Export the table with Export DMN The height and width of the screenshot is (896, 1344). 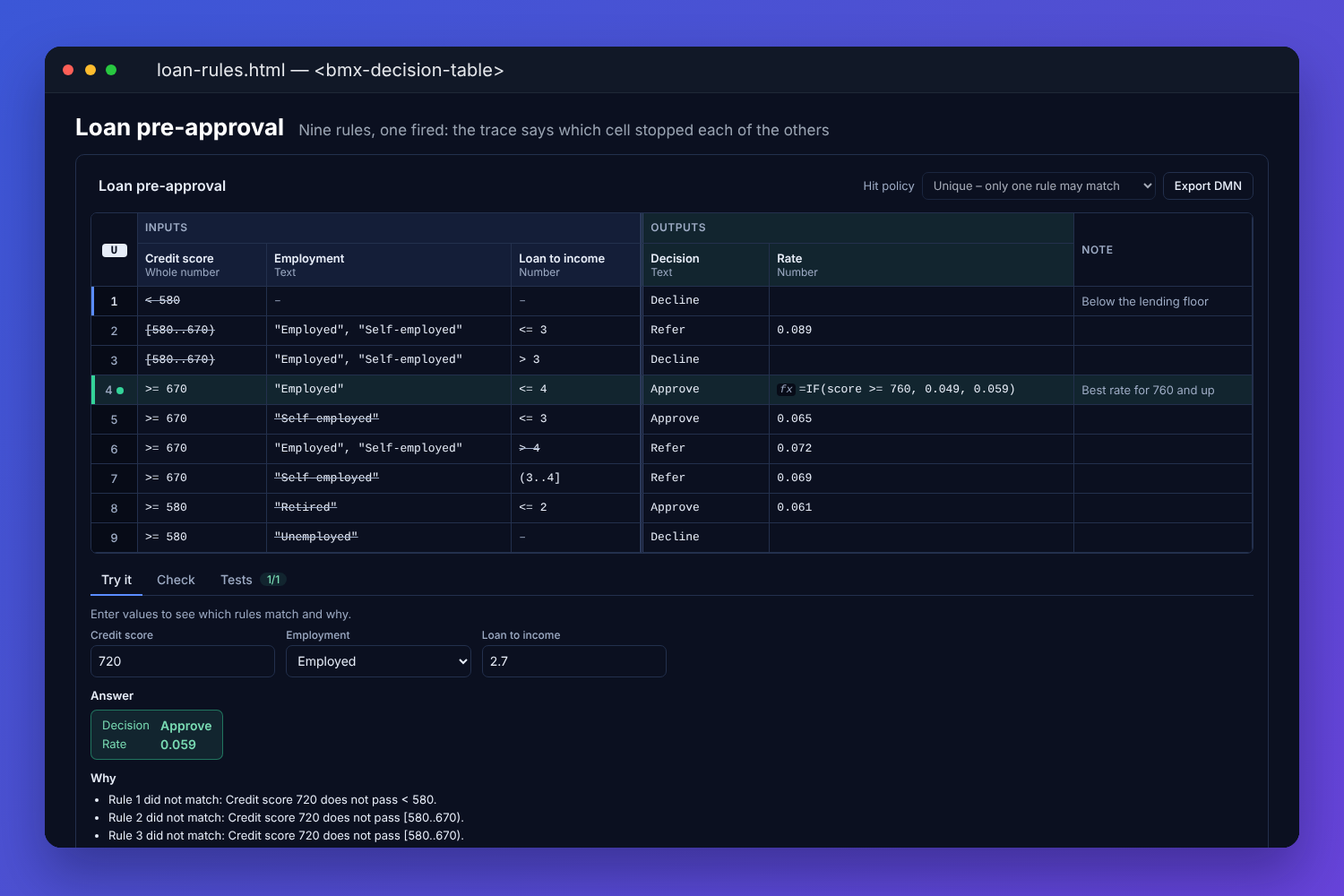tap(1208, 186)
